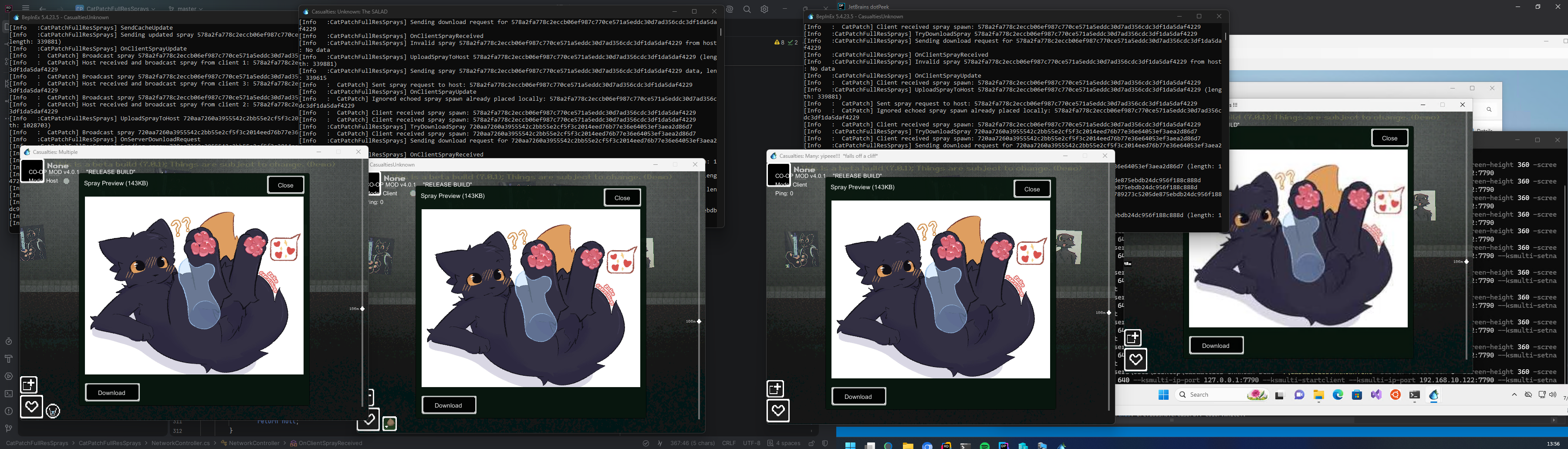Open the Terminal icon on the remote desktop taskbar
This screenshot has height=449, width=1568.
pyautogui.click(x=1415, y=395)
